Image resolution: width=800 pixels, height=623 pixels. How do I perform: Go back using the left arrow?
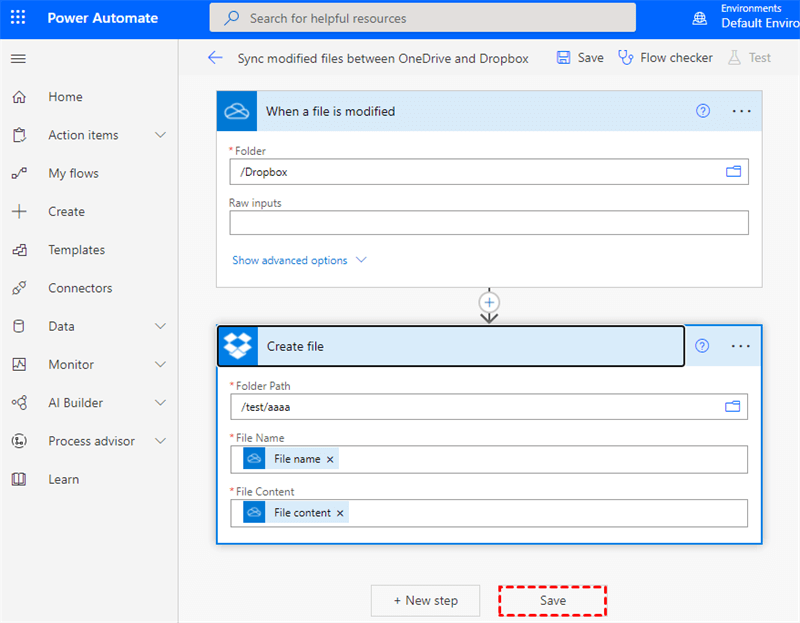(215, 58)
